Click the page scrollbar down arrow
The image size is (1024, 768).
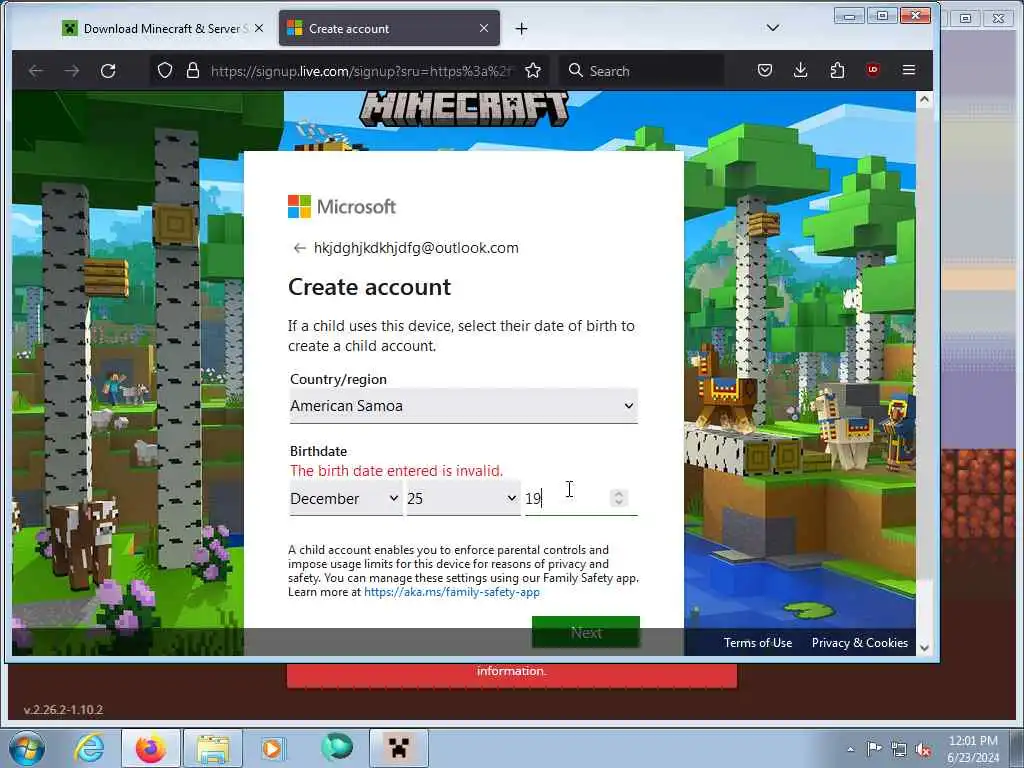924,648
